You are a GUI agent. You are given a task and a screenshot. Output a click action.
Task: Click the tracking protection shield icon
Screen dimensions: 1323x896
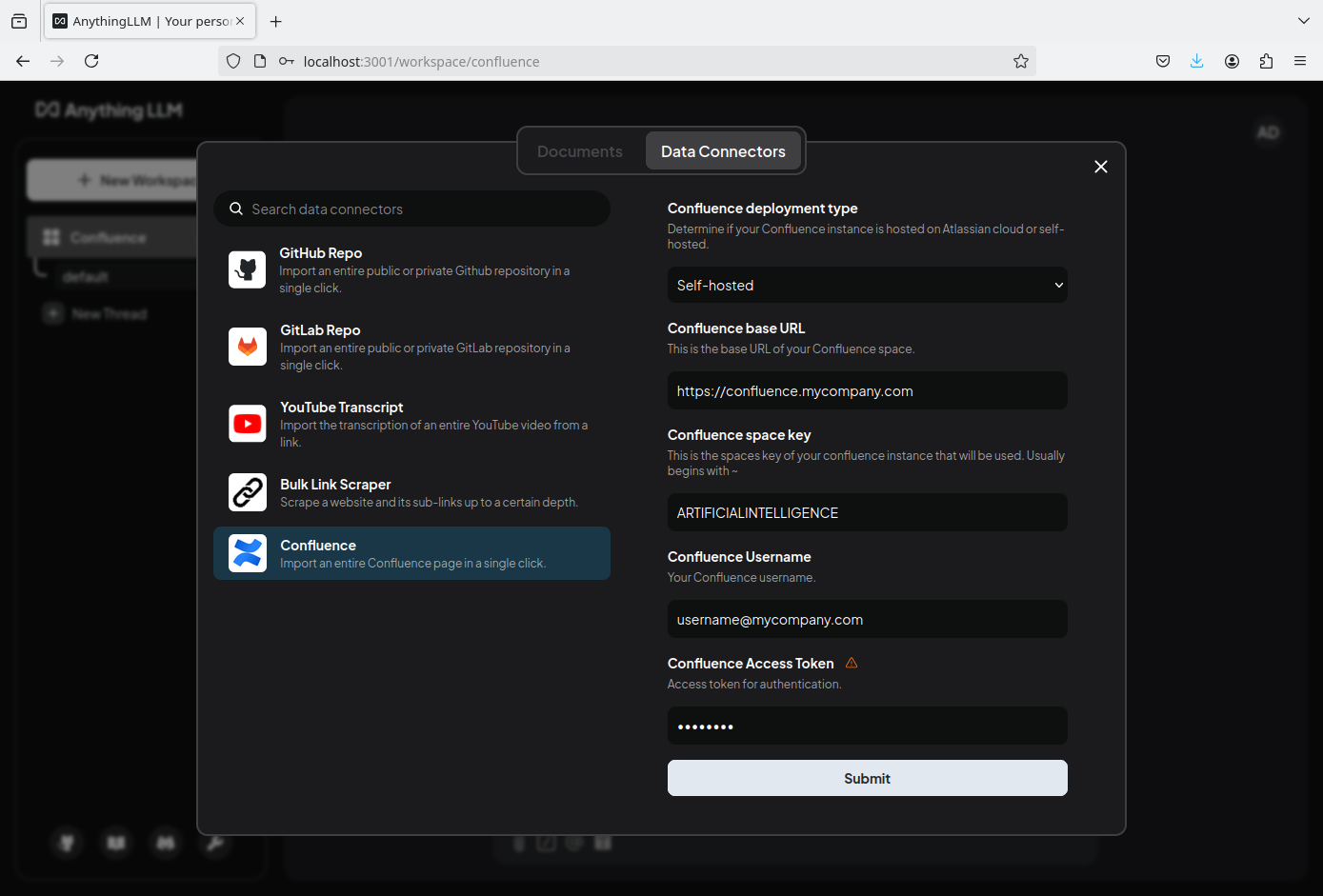[x=233, y=61]
